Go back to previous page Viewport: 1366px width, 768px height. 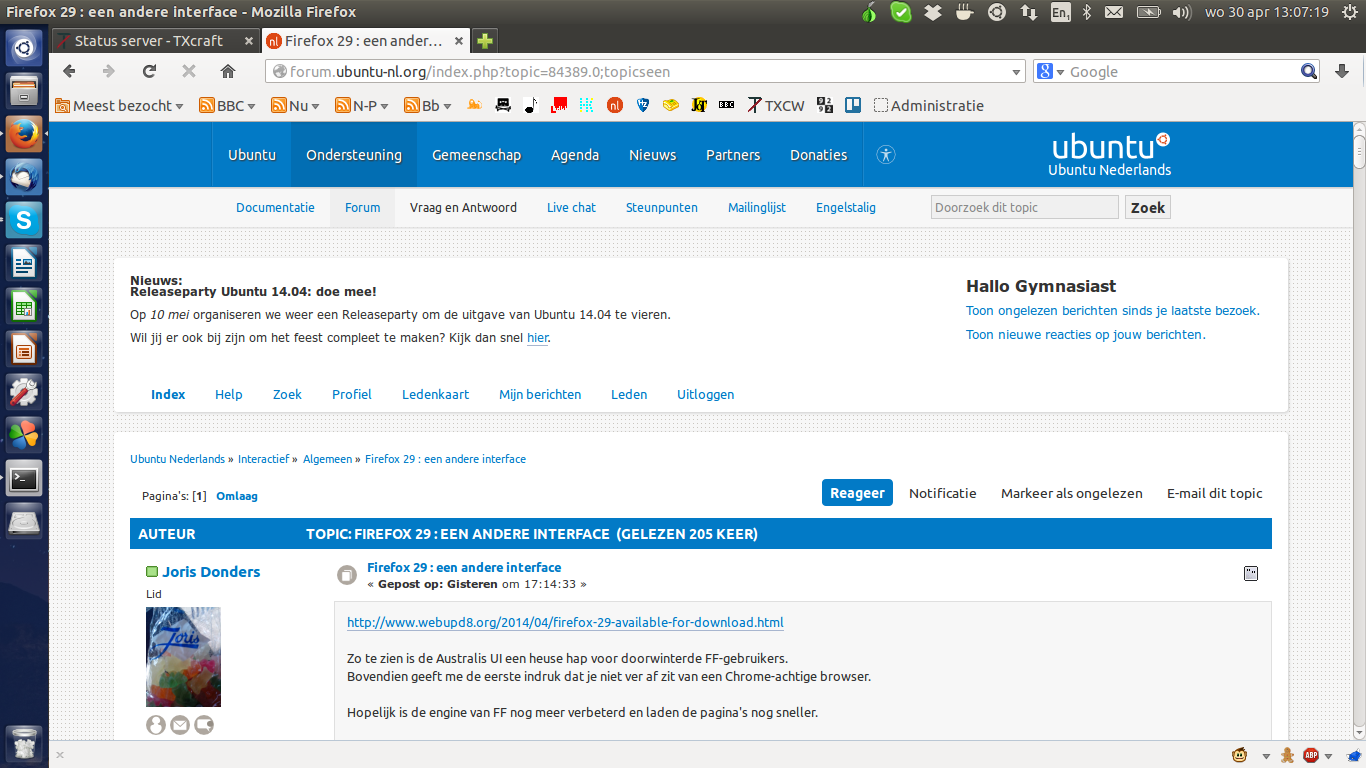pos(69,71)
